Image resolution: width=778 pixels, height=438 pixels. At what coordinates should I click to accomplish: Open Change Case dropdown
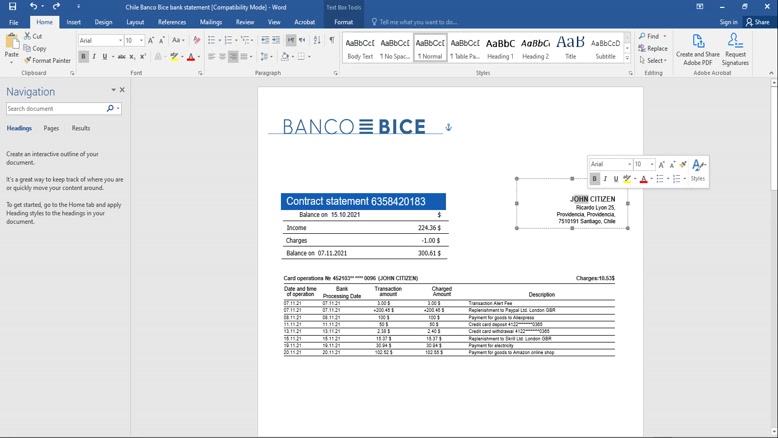pyautogui.click(x=177, y=40)
